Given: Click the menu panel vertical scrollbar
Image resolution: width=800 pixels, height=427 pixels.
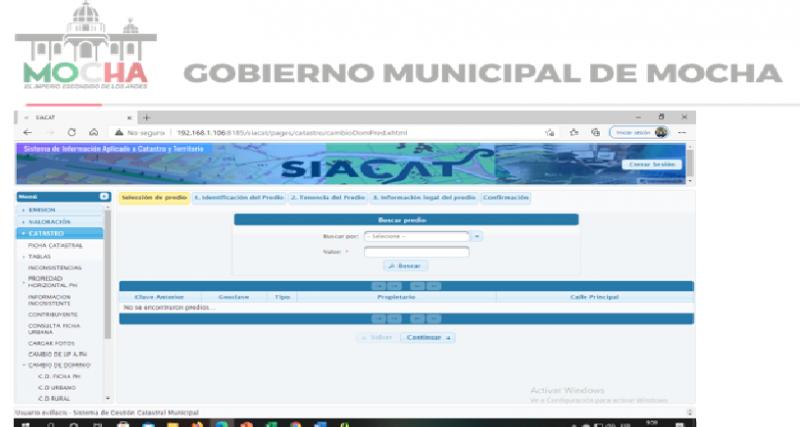Looking at the screenshot, I should pos(108,274).
